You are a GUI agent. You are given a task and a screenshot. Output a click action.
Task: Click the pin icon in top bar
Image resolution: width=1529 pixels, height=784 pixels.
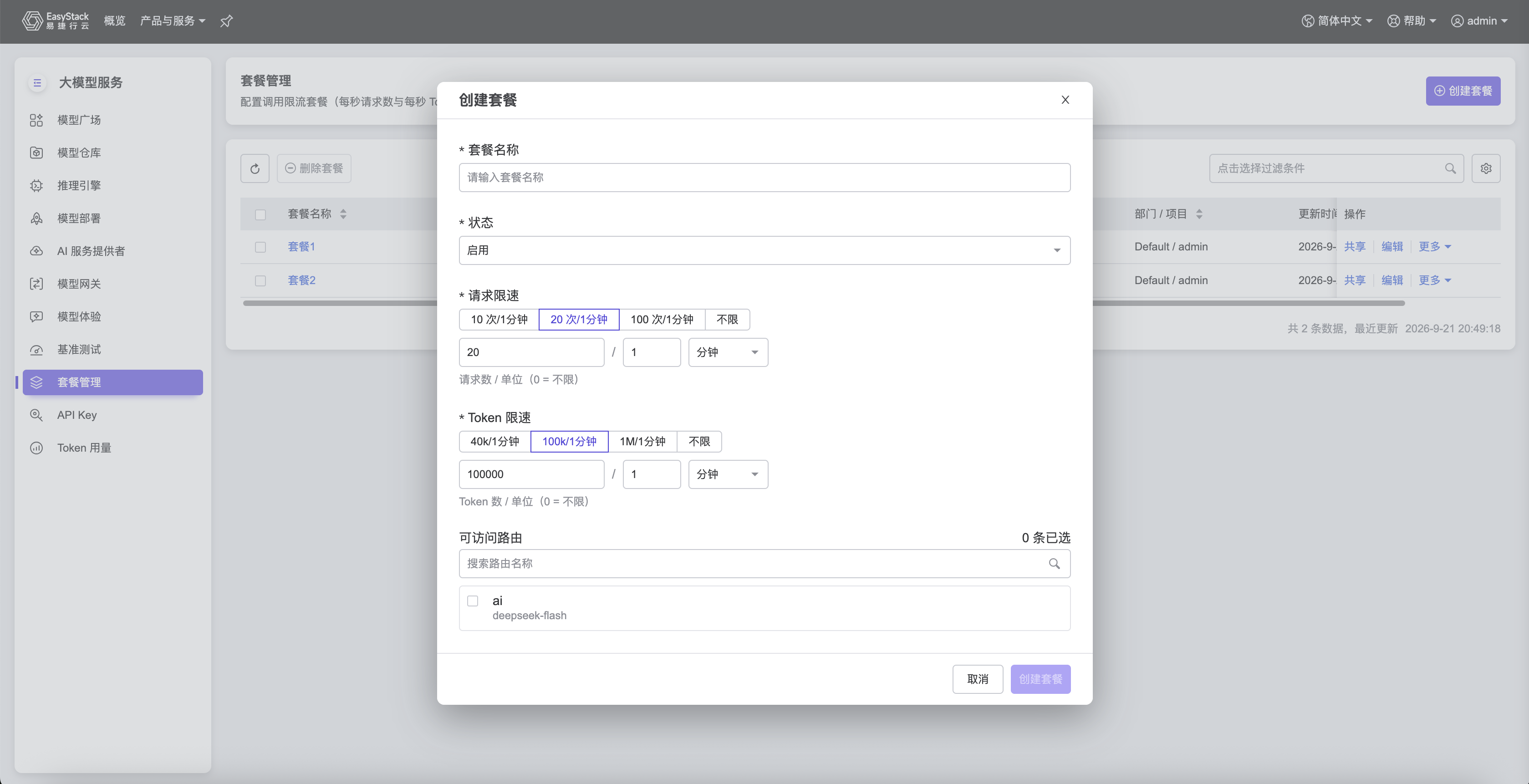point(226,21)
